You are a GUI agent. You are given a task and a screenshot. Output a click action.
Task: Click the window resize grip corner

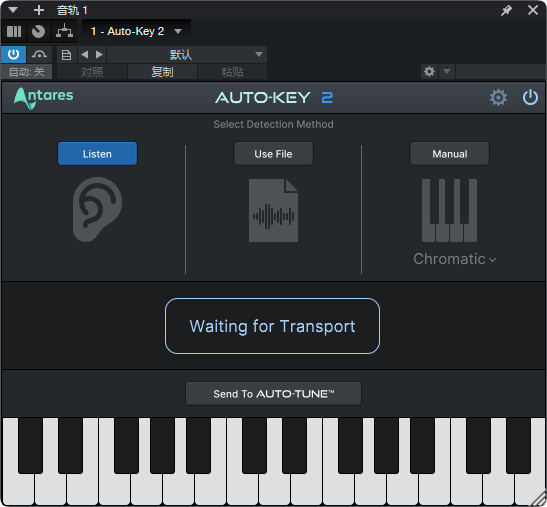pyautogui.click(x=539, y=499)
